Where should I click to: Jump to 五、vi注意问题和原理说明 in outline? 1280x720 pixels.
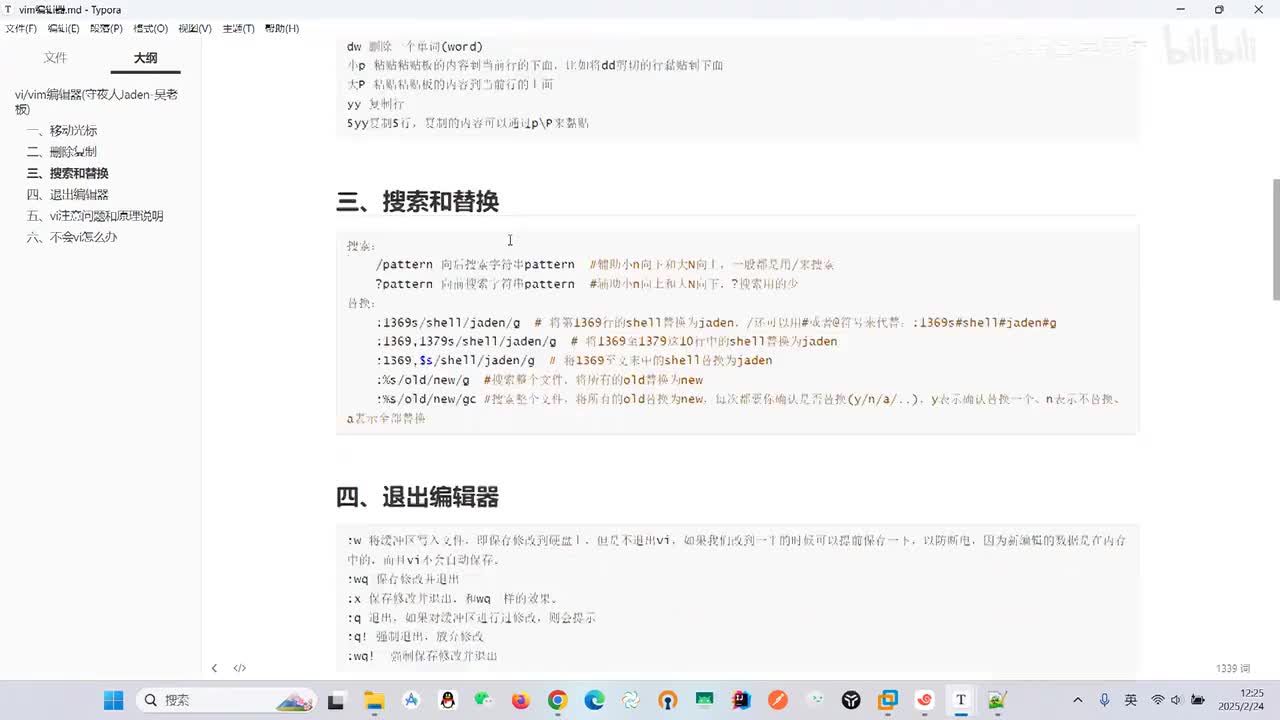pos(95,216)
